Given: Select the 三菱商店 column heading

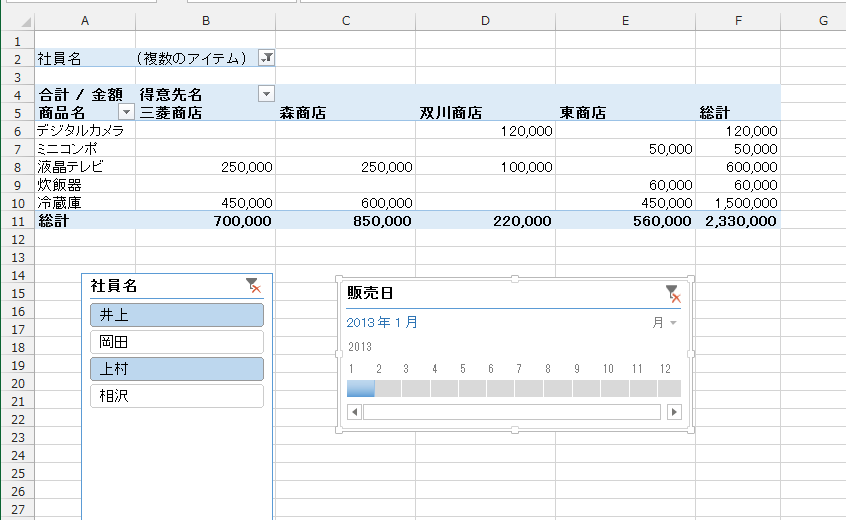Looking at the screenshot, I should 206,112.
